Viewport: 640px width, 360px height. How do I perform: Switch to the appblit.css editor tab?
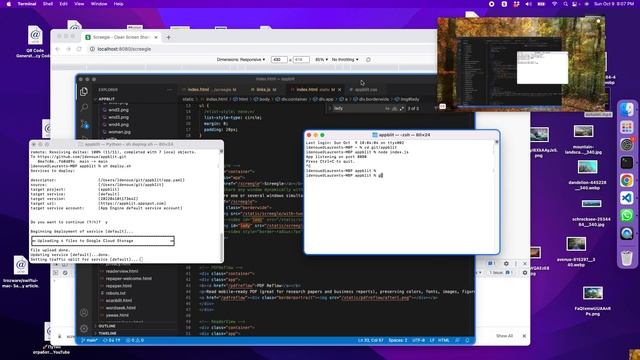click(x=365, y=89)
